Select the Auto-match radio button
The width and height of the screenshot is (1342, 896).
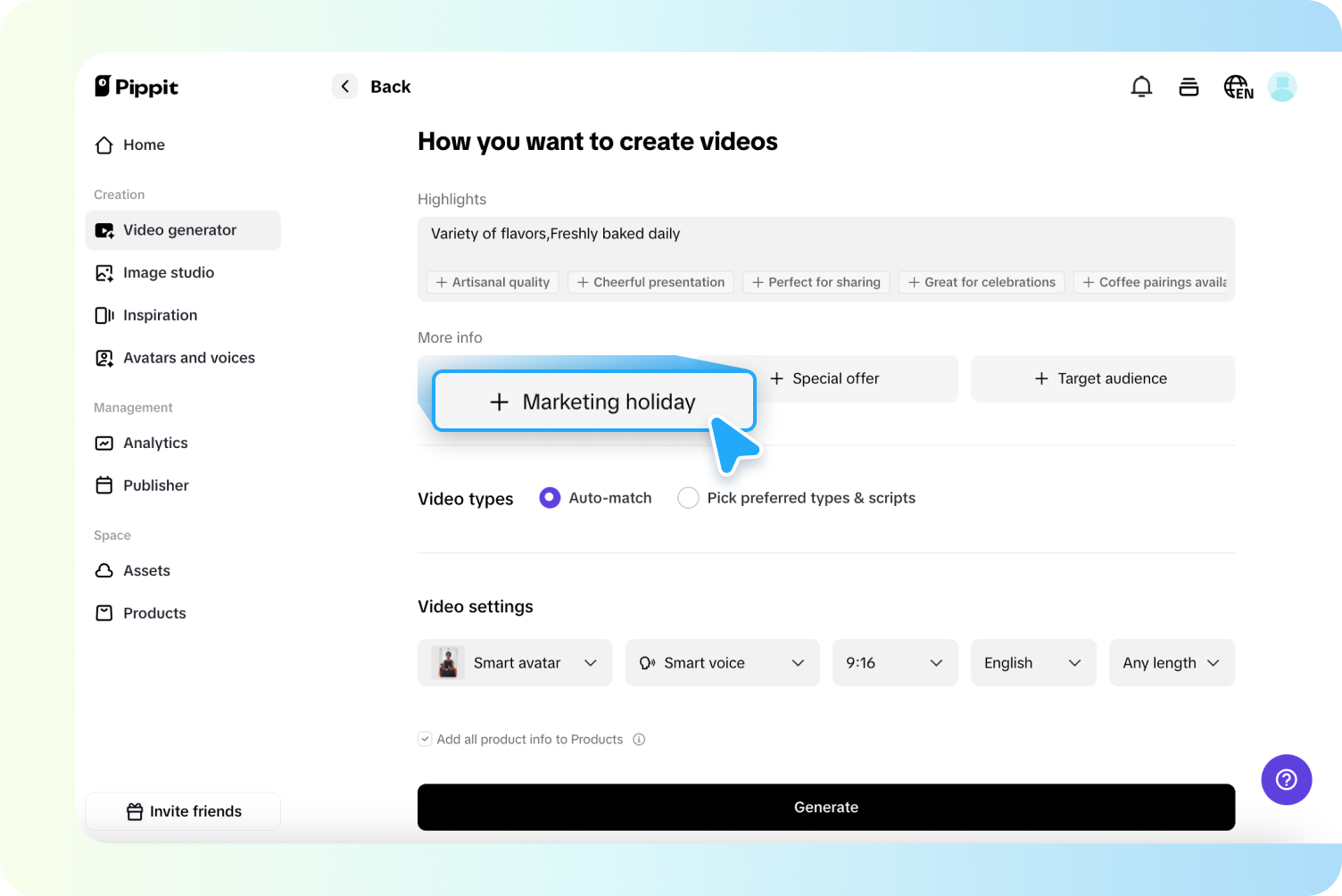(x=550, y=498)
